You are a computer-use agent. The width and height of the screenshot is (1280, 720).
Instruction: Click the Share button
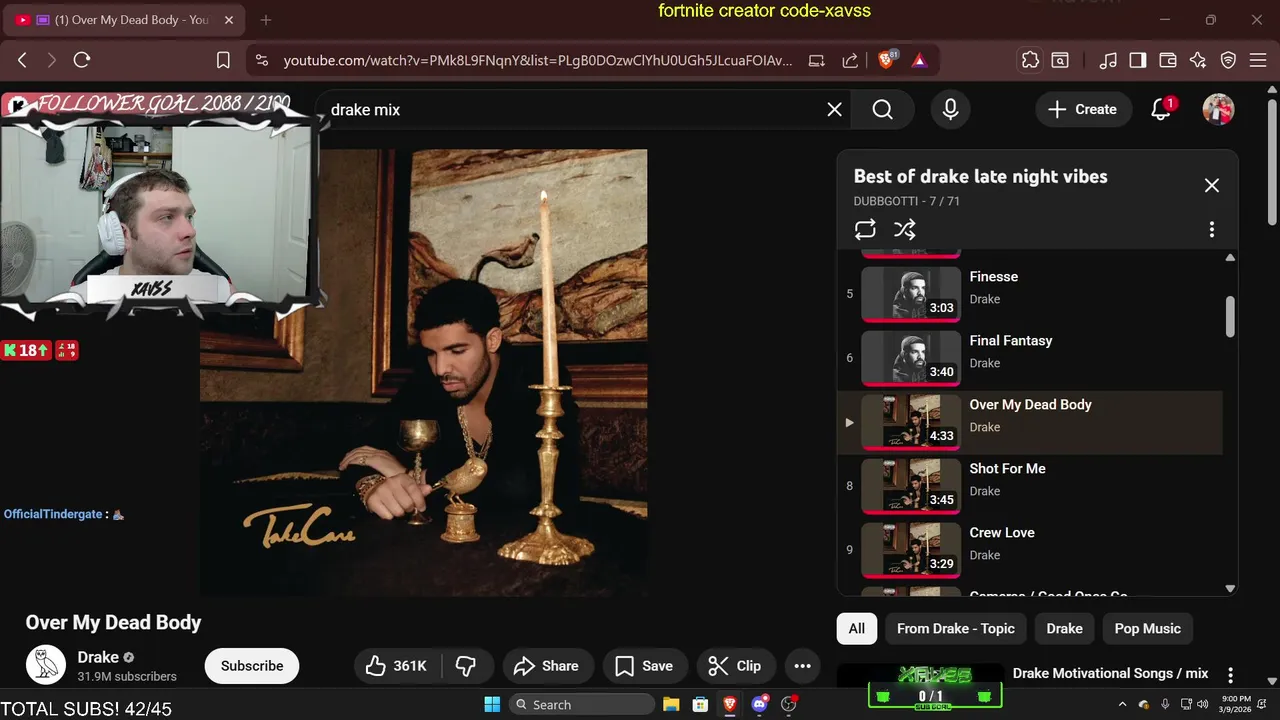tap(546, 666)
